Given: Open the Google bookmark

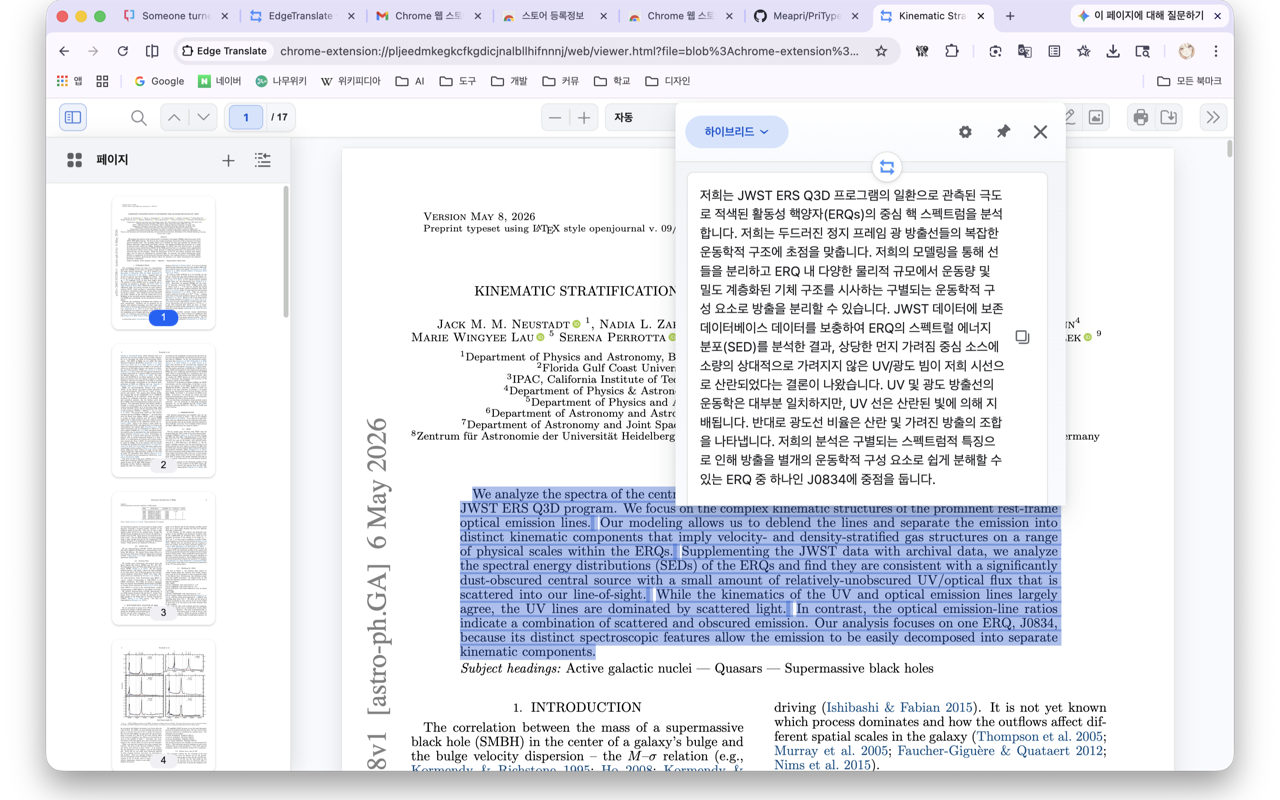Looking at the screenshot, I should click(160, 81).
